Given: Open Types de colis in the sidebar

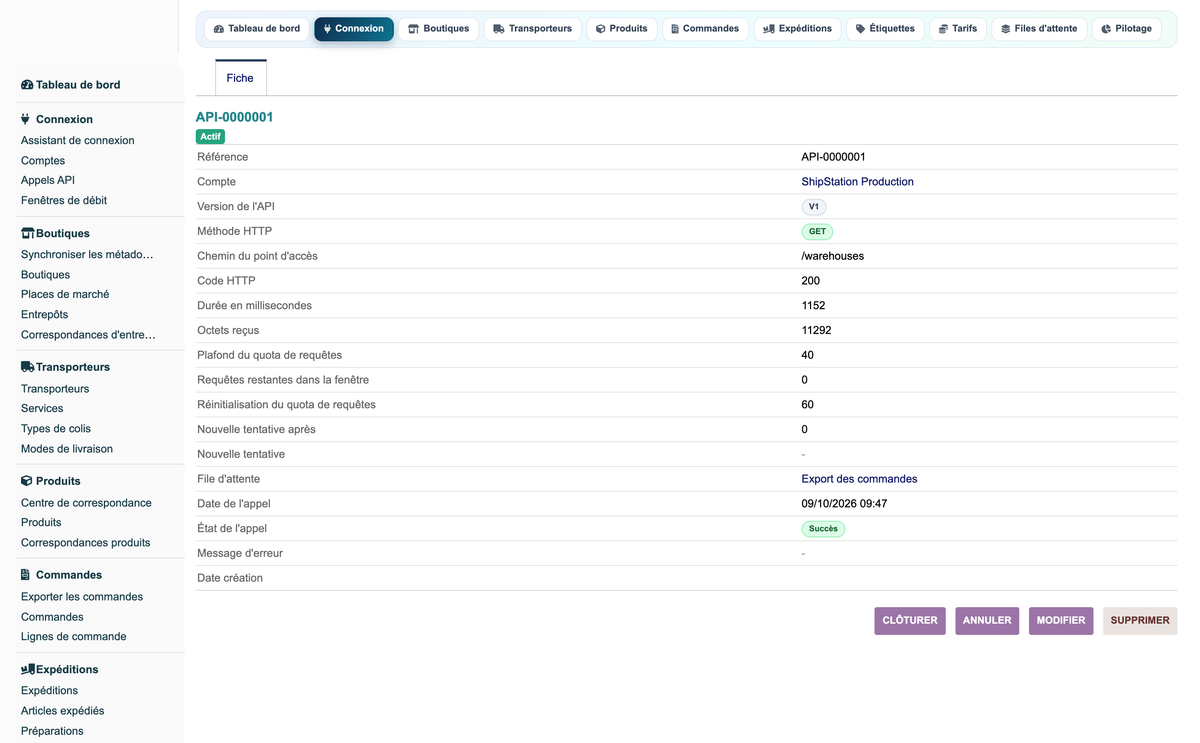Looking at the screenshot, I should pos(56,429).
